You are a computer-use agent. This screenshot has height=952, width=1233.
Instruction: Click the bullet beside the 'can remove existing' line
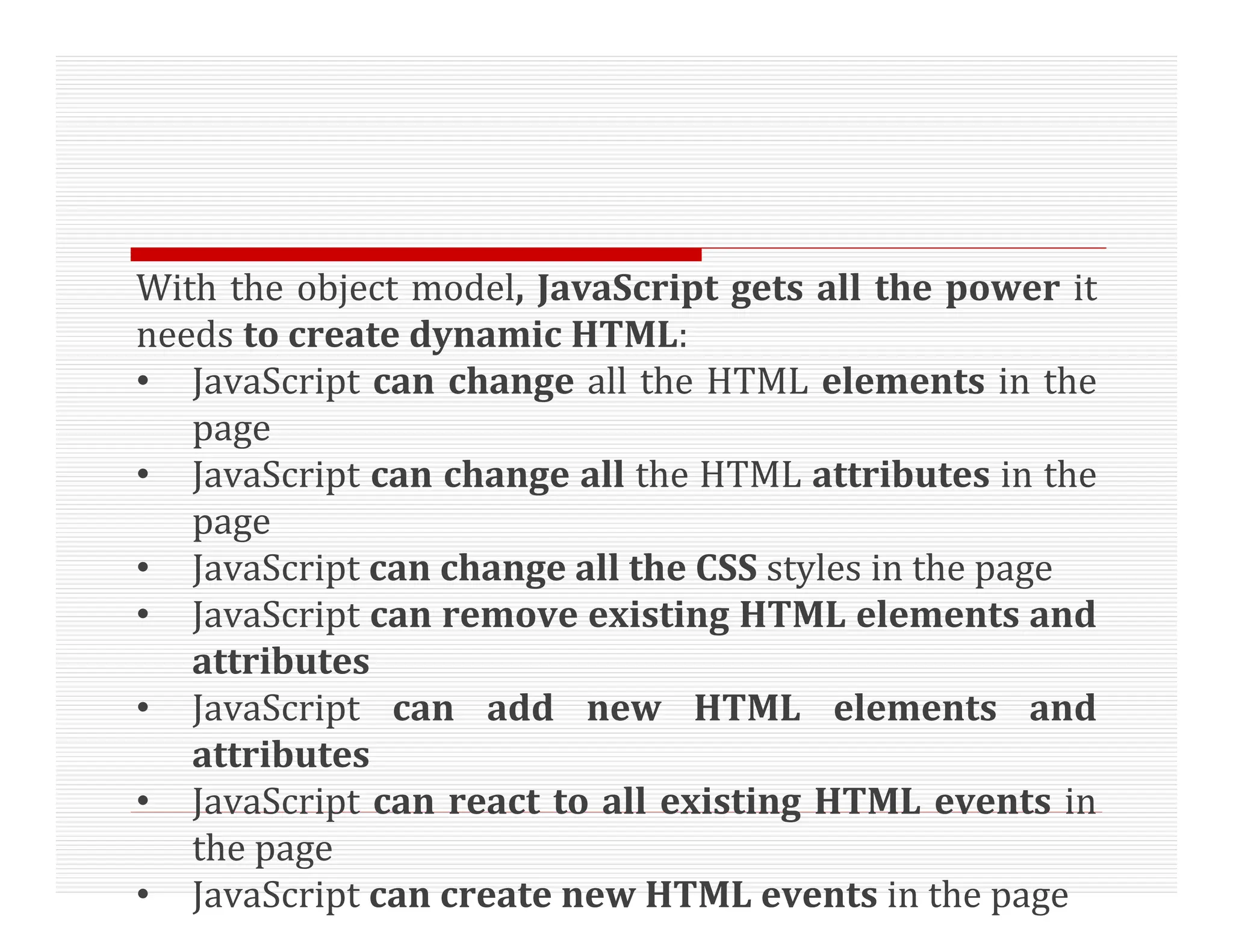point(143,614)
